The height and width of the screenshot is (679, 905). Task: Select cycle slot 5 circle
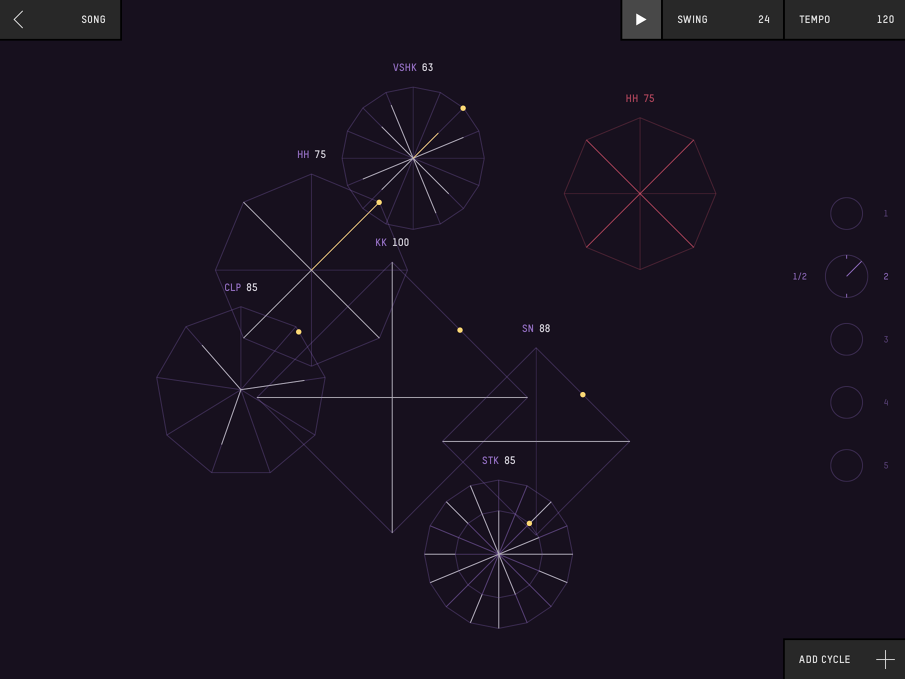click(x=846, y=465)
